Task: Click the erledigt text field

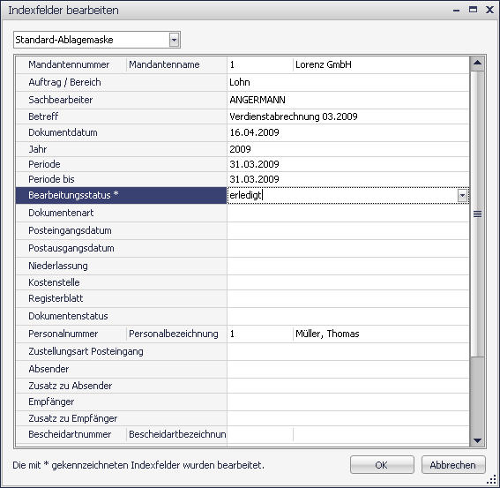Action: tap(343, 195)
